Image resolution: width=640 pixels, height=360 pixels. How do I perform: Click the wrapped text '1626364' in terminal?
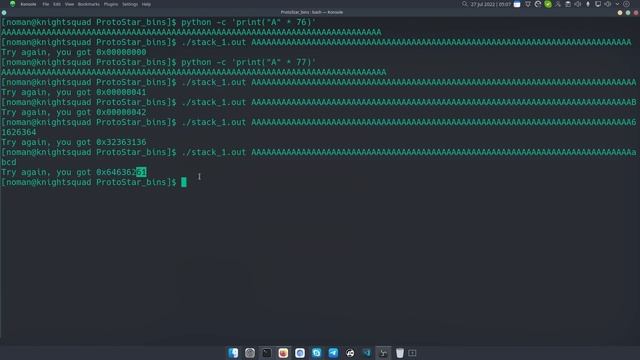click(x=18, y=132)
